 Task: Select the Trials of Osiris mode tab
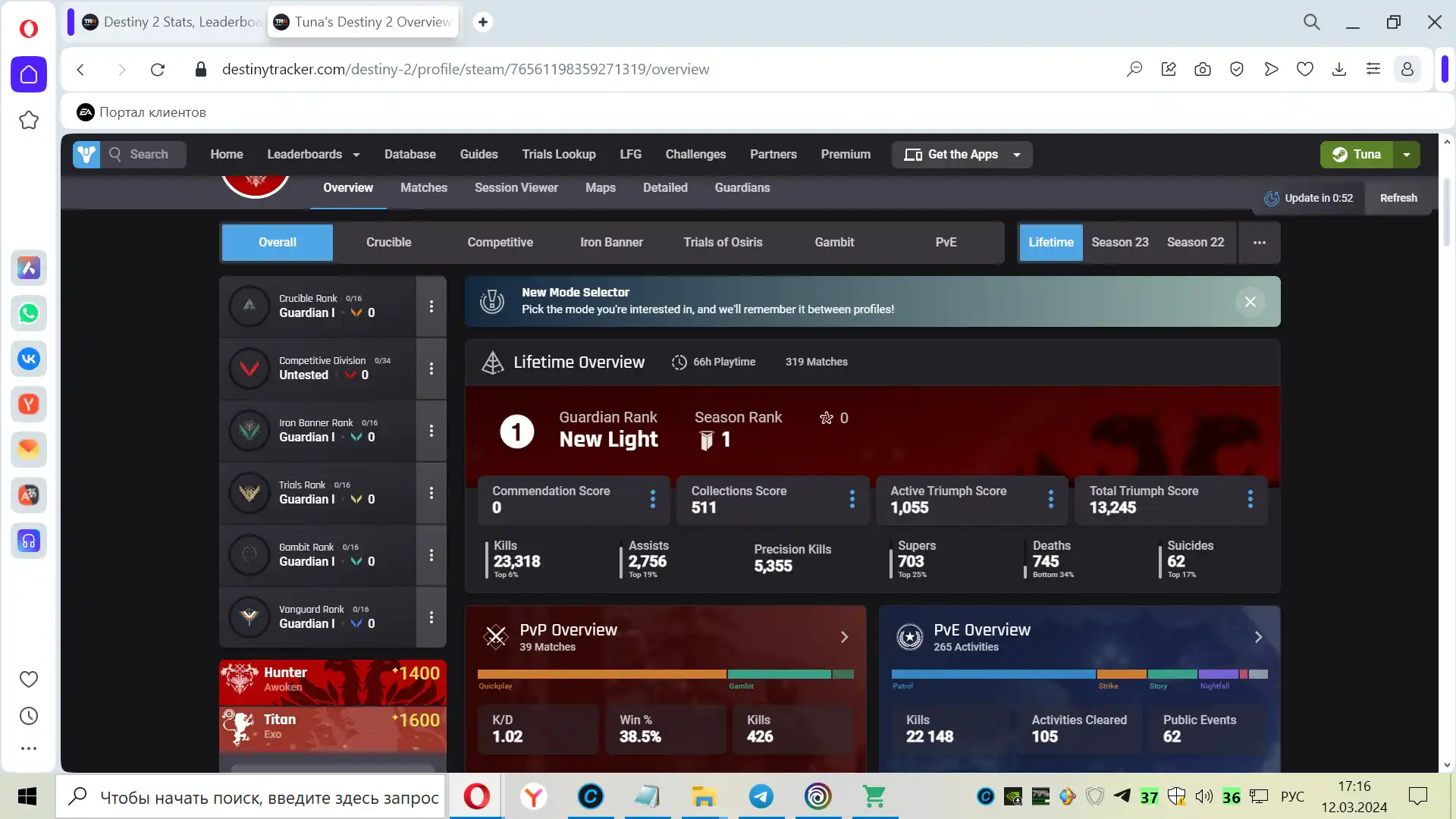[723, 243]
